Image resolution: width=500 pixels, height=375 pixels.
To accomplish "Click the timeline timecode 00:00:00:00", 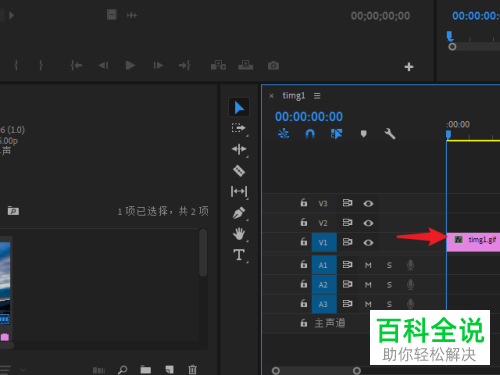I will (x=309, y=117).
